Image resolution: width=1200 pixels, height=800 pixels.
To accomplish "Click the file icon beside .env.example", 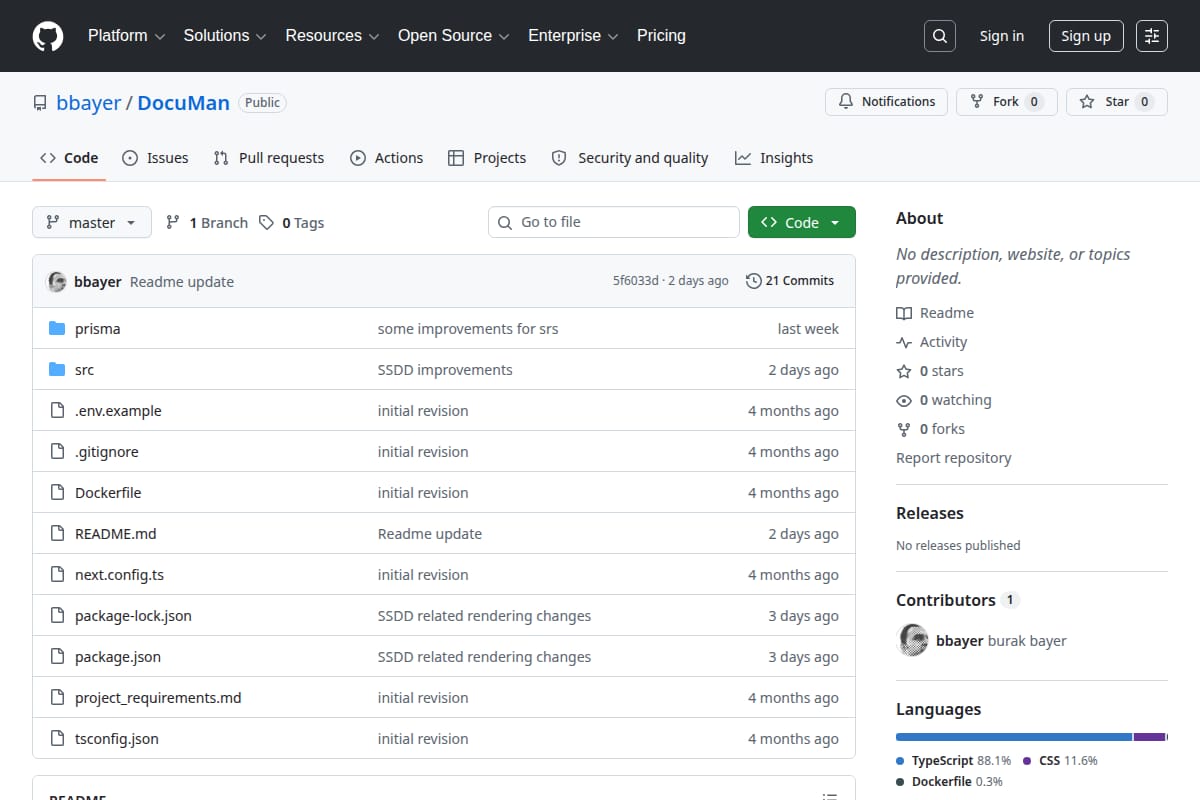I will pos(57,411).
